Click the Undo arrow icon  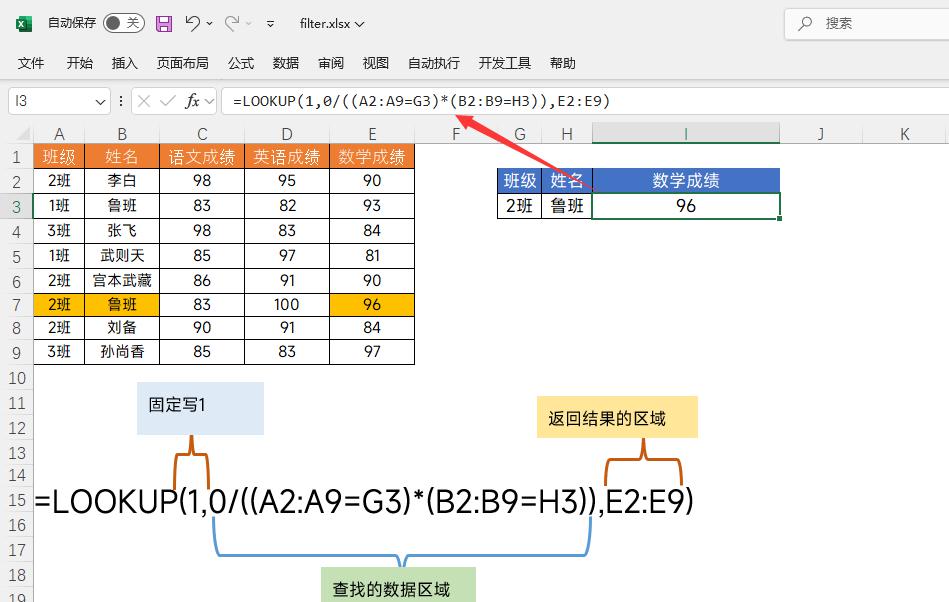[192, 24]
